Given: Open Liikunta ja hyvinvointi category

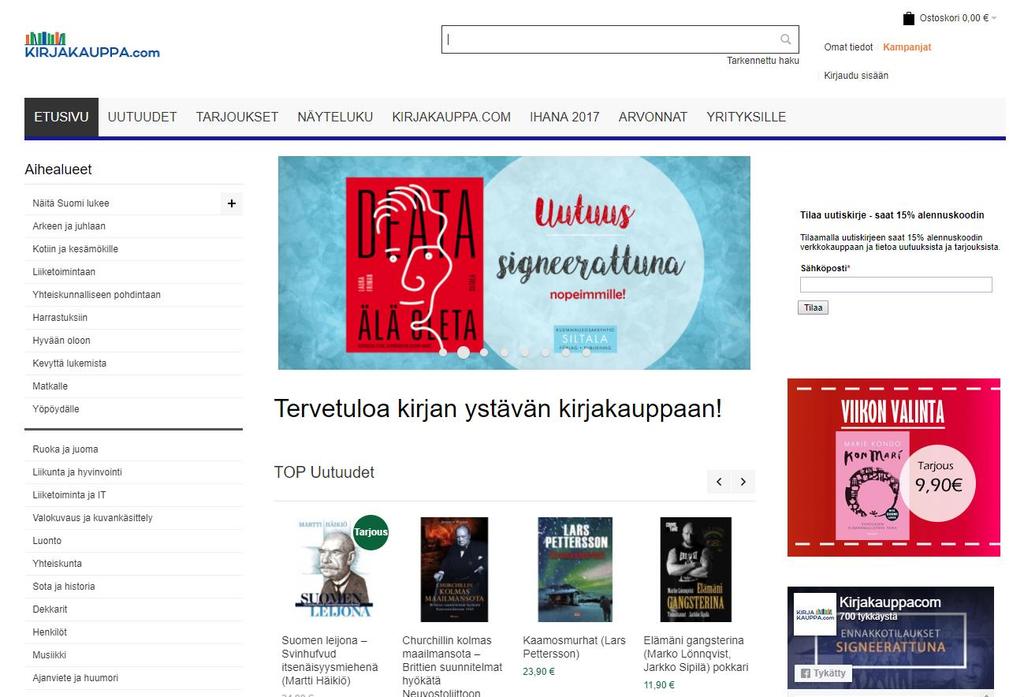Looking at the screenshot, I should point(77,472).
